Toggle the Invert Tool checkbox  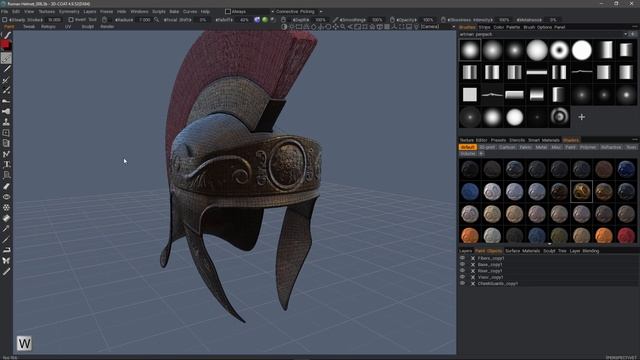click(71, 20)
